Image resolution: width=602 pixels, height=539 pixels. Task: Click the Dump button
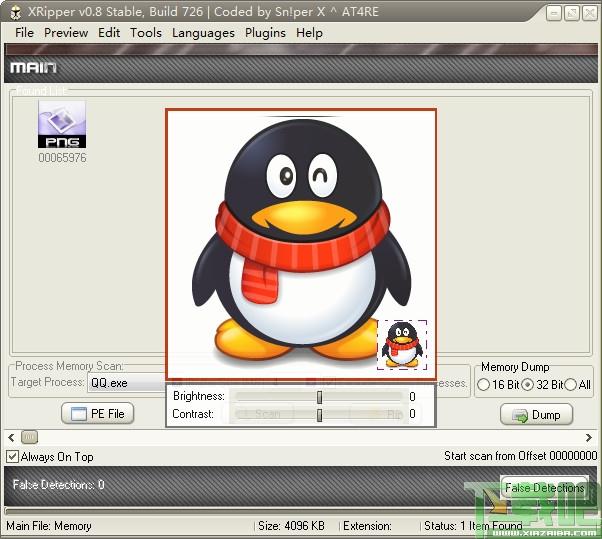click(x=536, y=415)
